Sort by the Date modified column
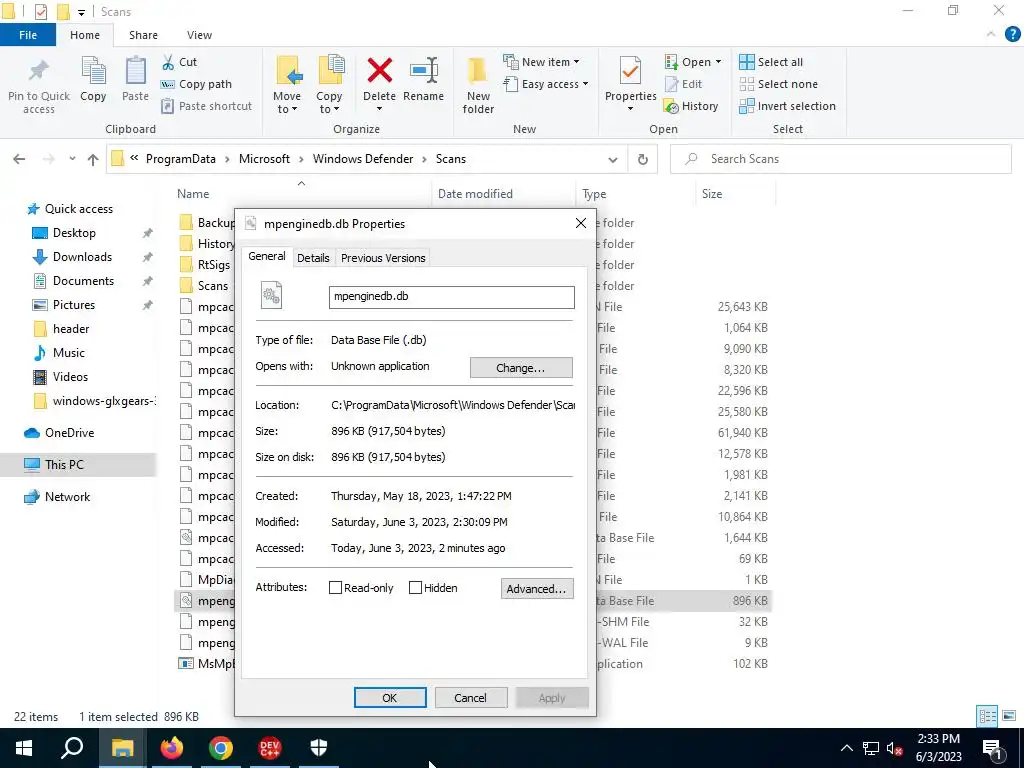Screen dimensions: 1024x768 (x=475, y=194)
